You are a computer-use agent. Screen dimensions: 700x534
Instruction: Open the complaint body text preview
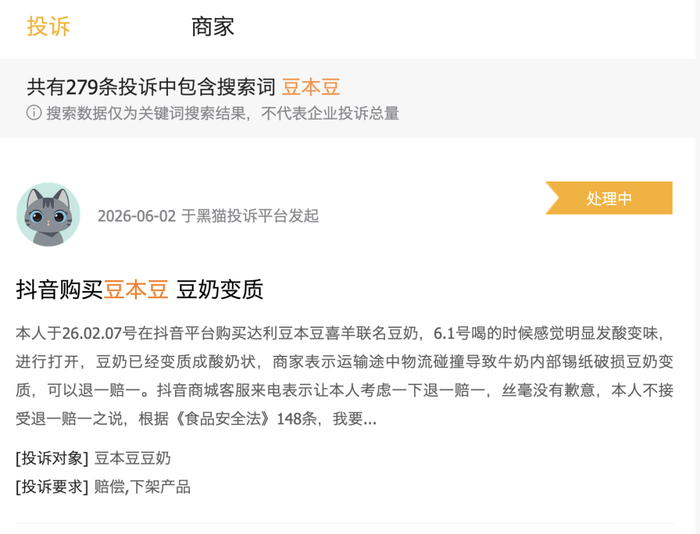344,376
